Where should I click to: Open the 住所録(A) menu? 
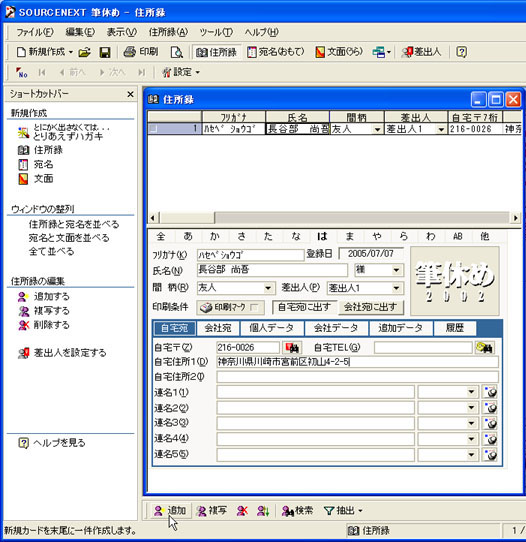(x=168, y=32)
